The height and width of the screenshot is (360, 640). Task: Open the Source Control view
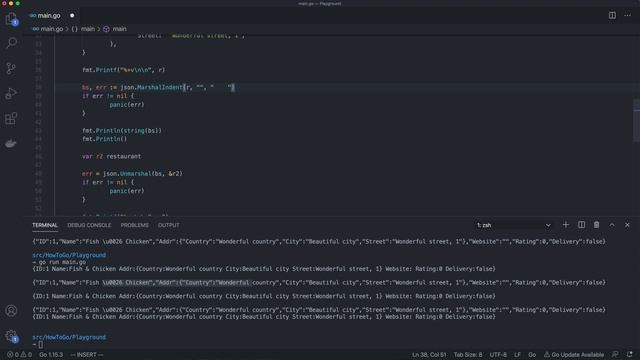tap(11, 68)
